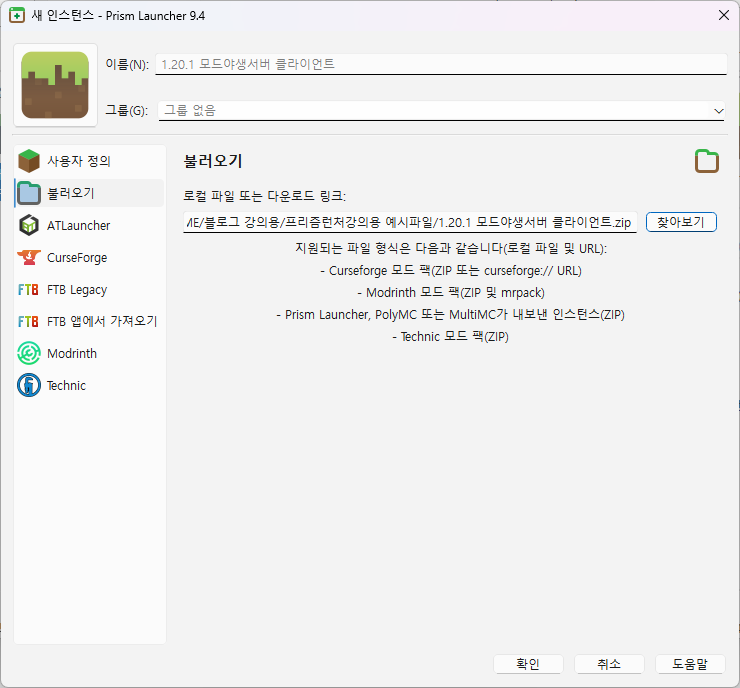The width and height of the screenshot is (740, 688).
Task: Open the 불러오기 import page
Action: coord(90,193)
